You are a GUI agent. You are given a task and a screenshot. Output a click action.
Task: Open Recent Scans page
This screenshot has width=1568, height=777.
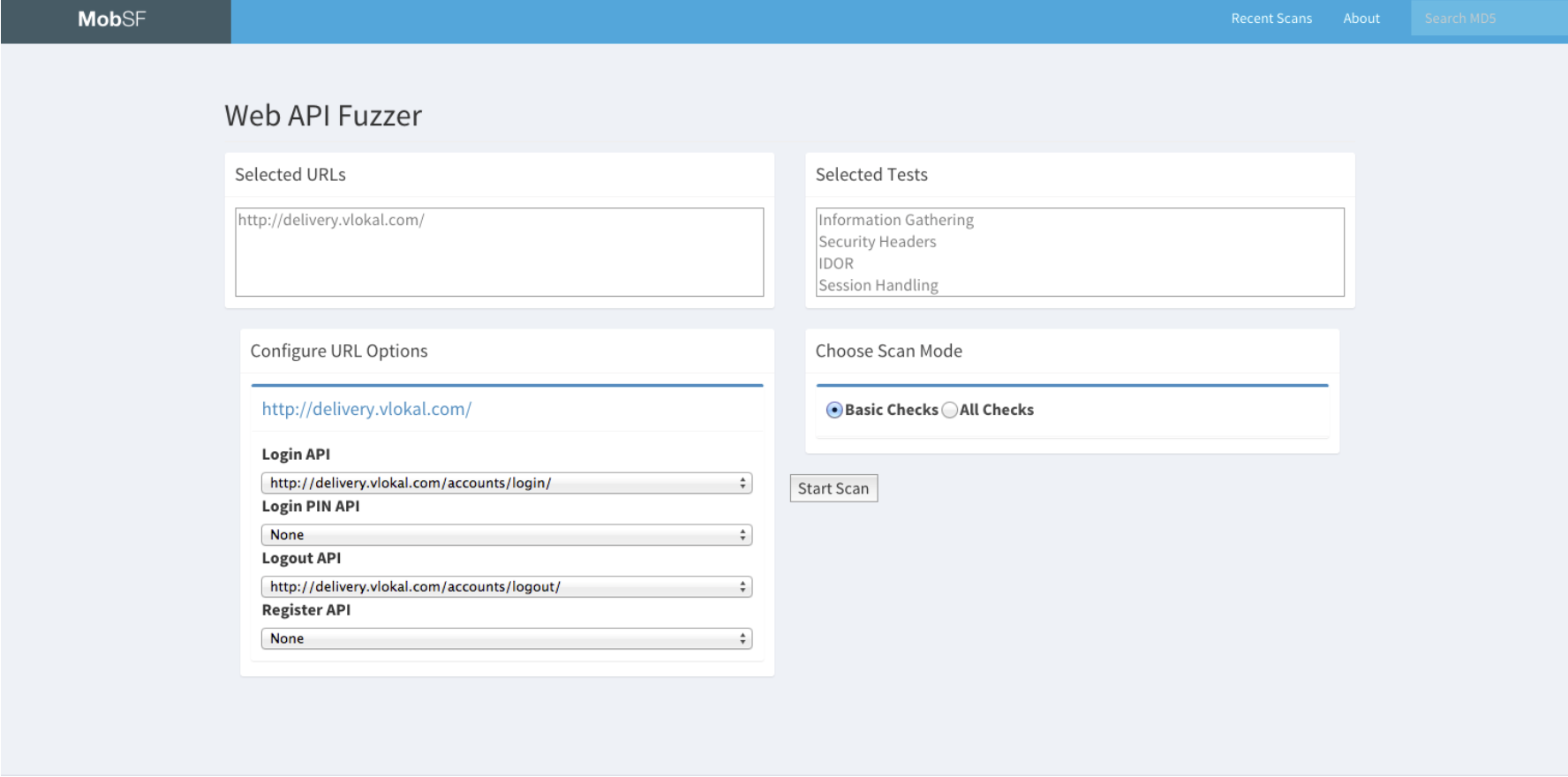(x=1271, y=19)
